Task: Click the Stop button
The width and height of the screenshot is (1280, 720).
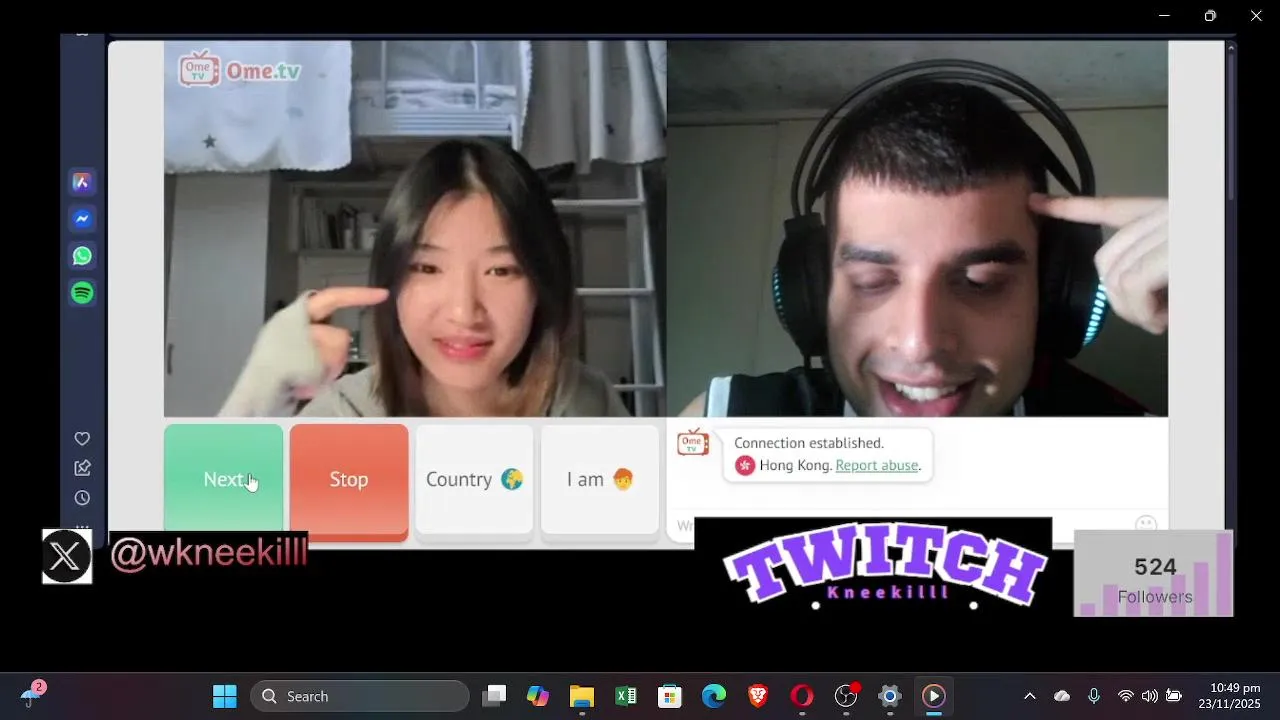Action: click(349, 480)
